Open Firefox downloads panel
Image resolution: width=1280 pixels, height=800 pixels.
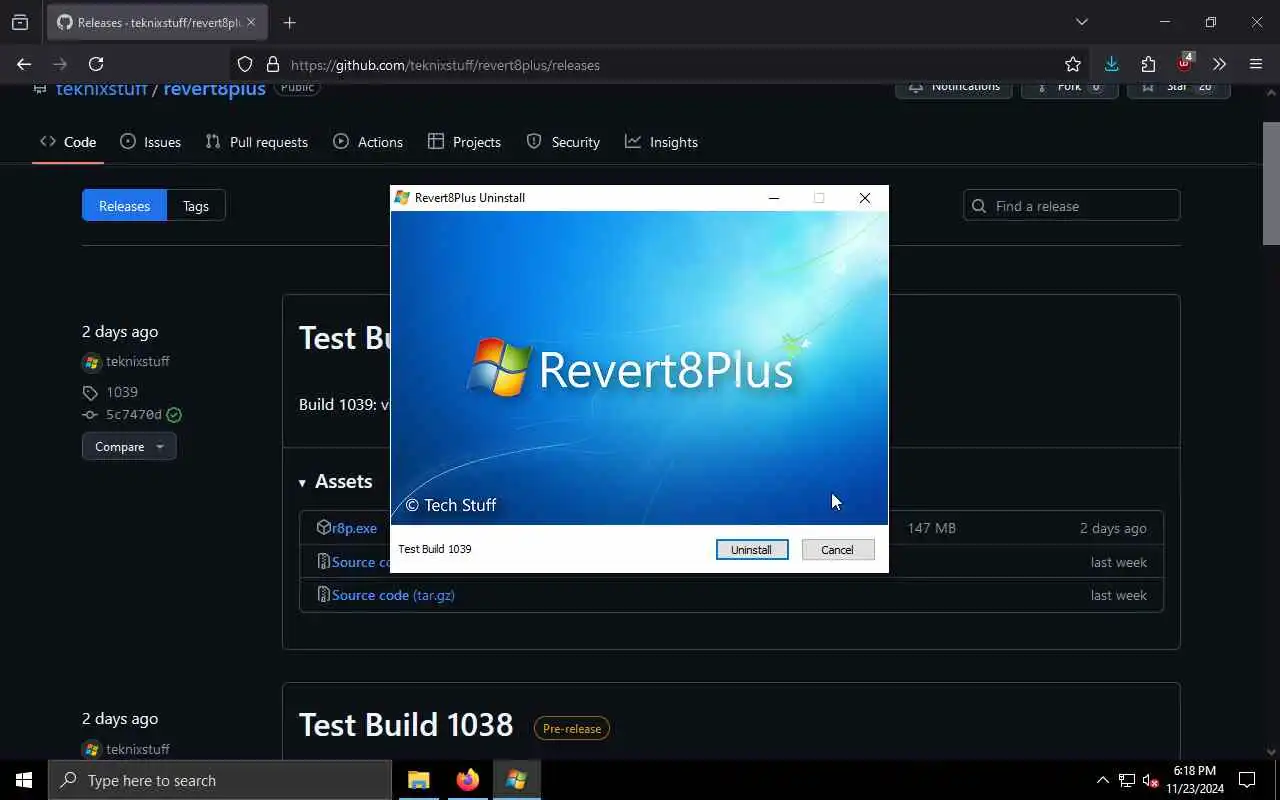click(1111, 64)
